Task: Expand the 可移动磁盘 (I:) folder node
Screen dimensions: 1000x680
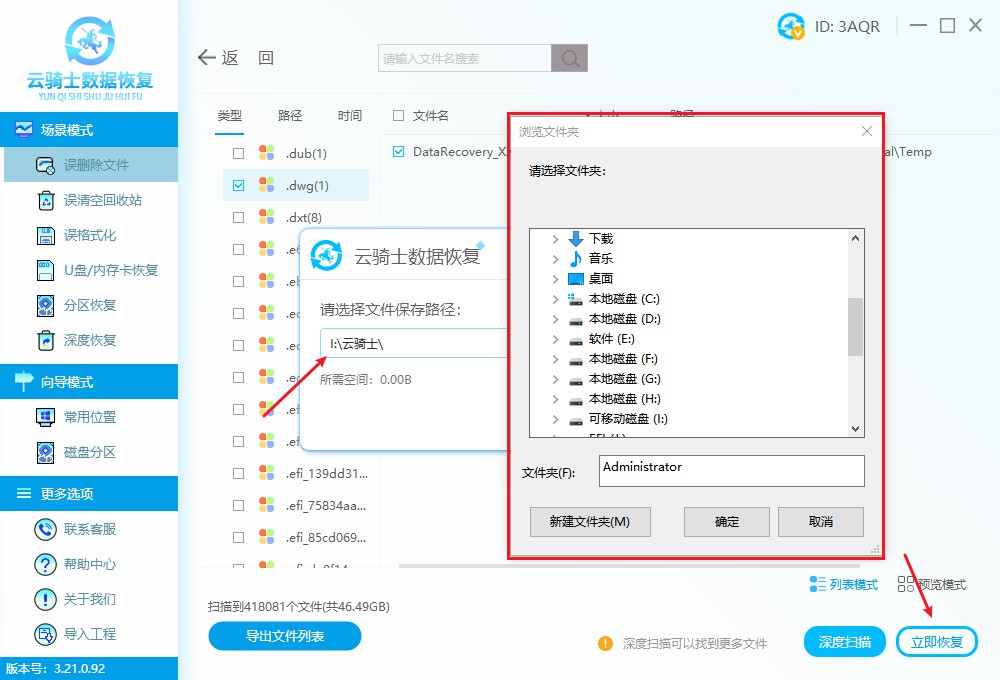Action: click(555, 419)
